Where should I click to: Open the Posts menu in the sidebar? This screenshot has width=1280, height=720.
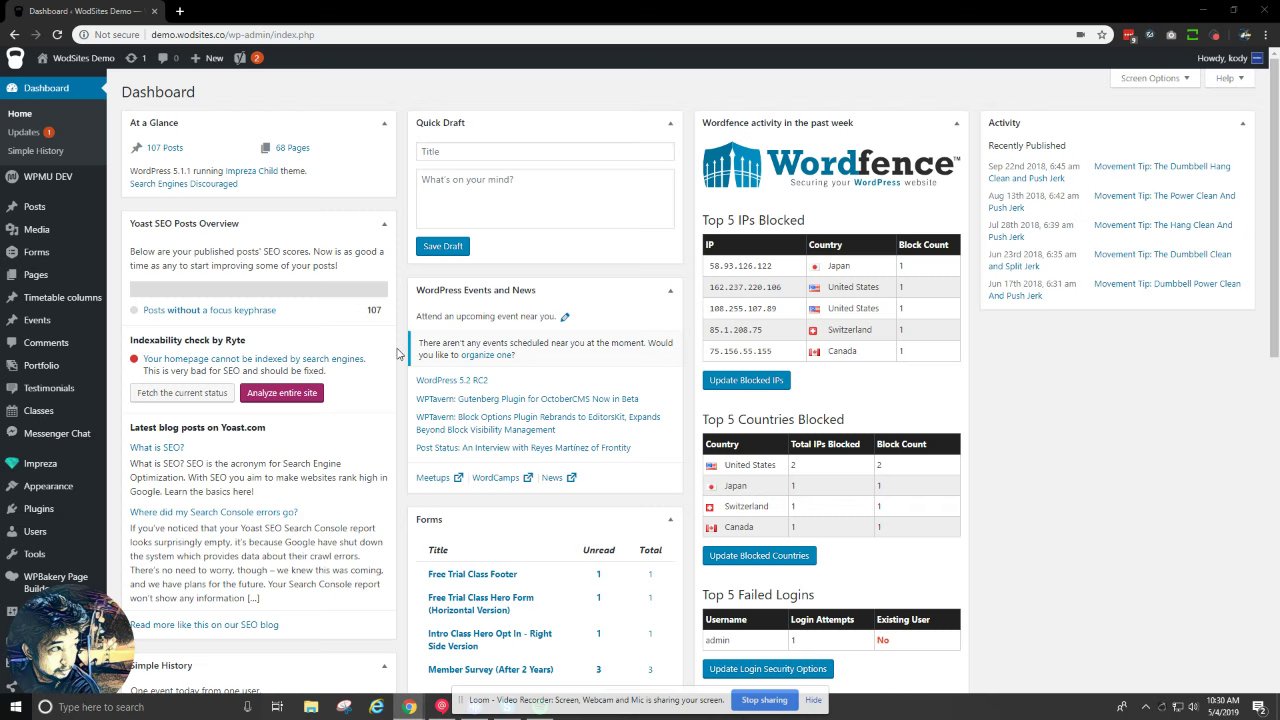coord(34,206)
